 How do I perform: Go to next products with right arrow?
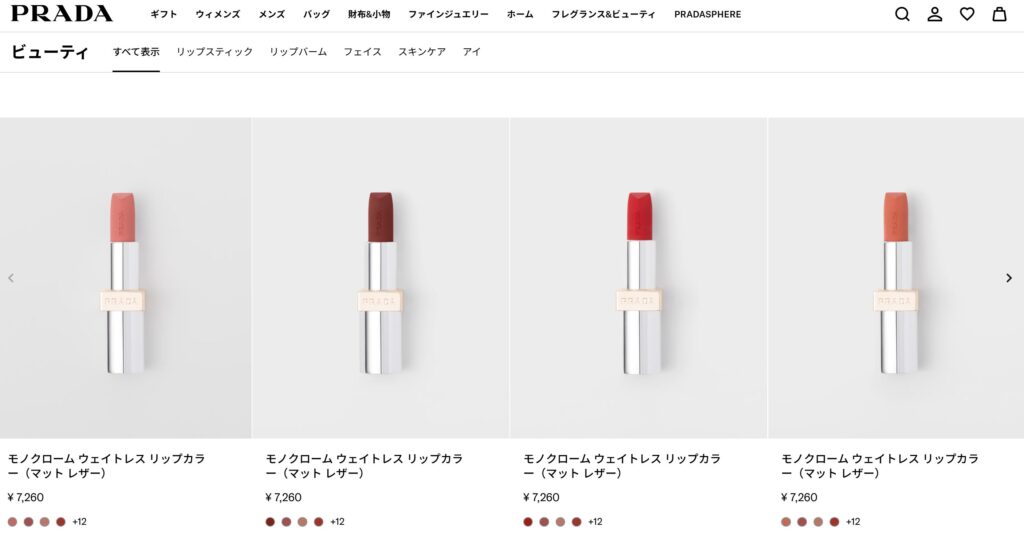point(1008,278)
